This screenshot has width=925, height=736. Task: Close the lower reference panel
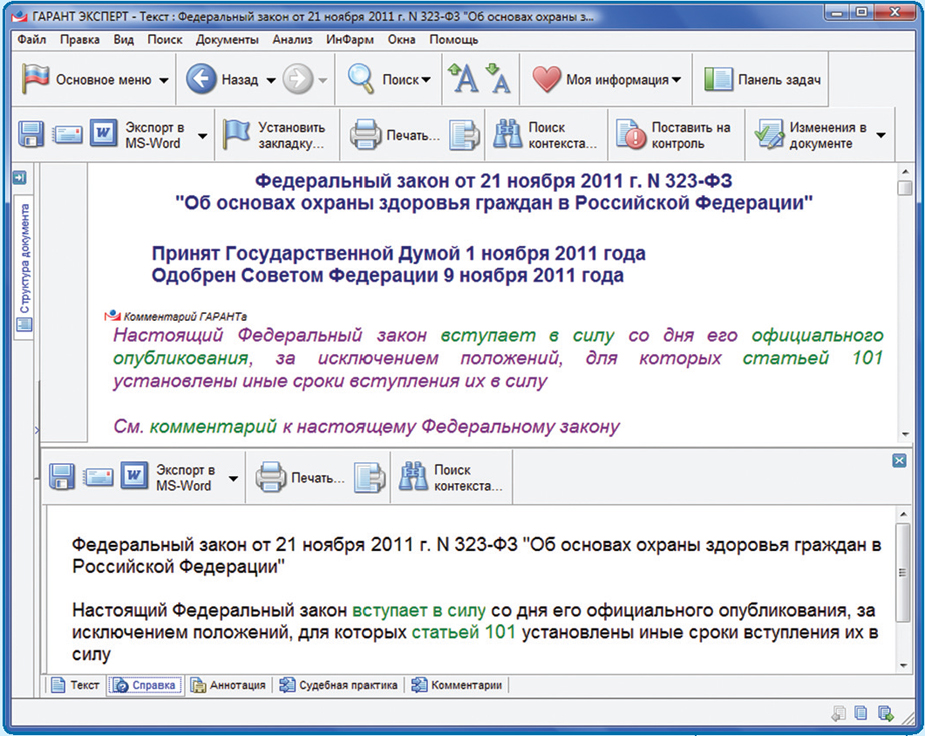pyautogui.click(x=899, y=460)
